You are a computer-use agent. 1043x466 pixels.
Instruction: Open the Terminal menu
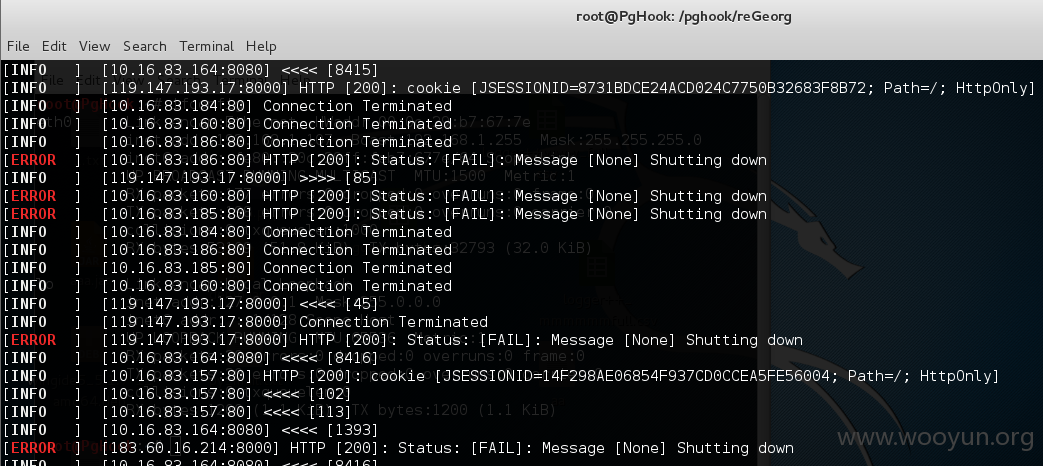coord(206,46)
